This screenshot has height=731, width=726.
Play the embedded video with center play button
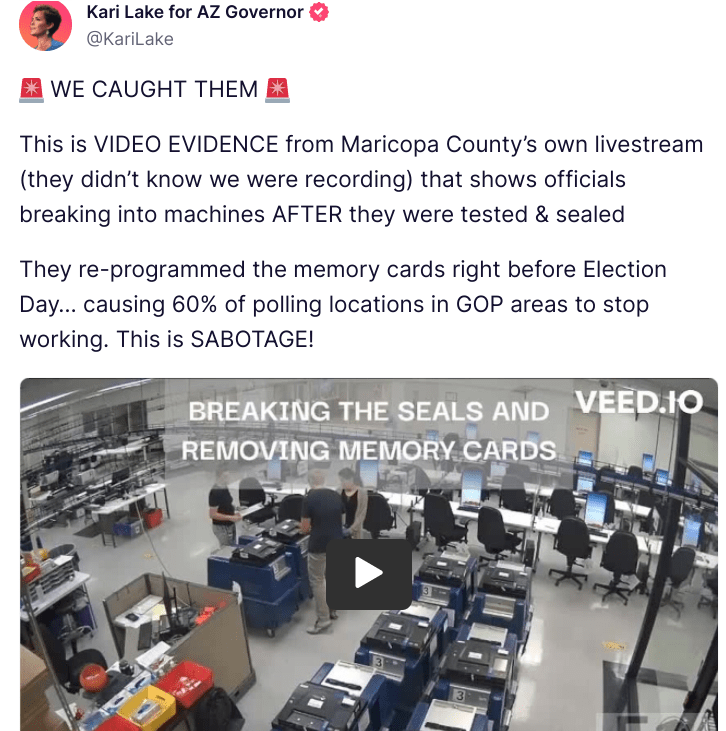(x=368, y=573)
